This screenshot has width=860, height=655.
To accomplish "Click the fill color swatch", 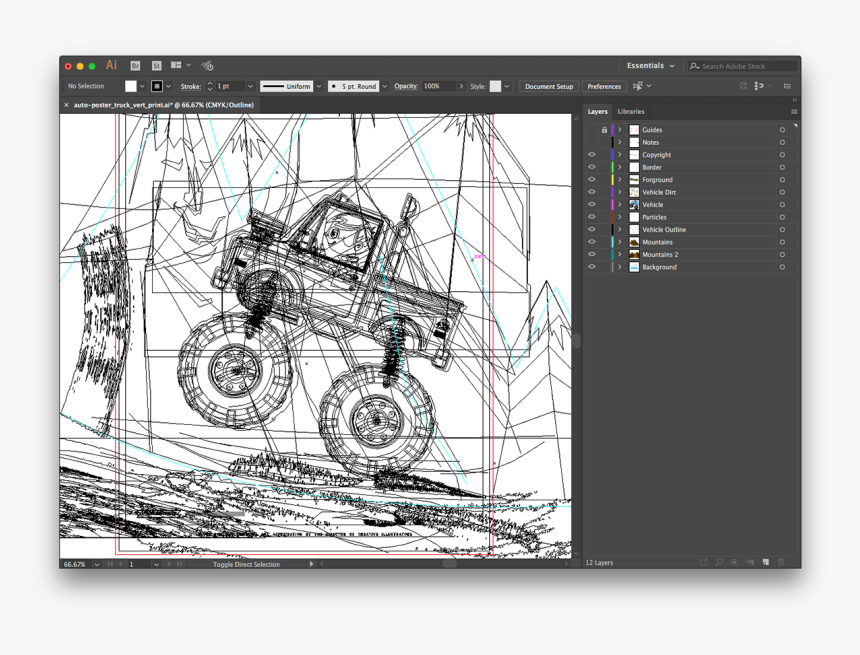I will (x=131, y=86).
